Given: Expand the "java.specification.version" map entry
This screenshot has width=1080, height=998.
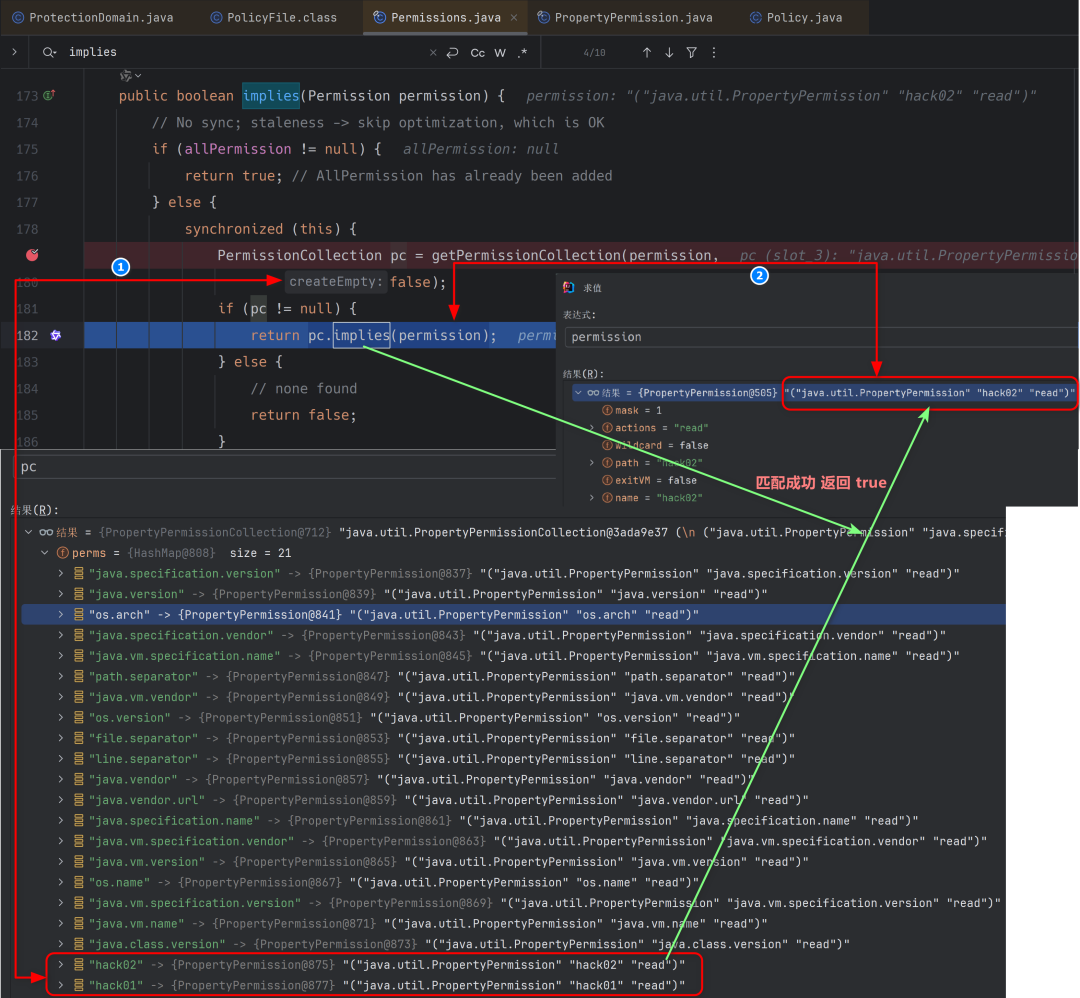Looking at the screenshot, I should pos(61,574).
